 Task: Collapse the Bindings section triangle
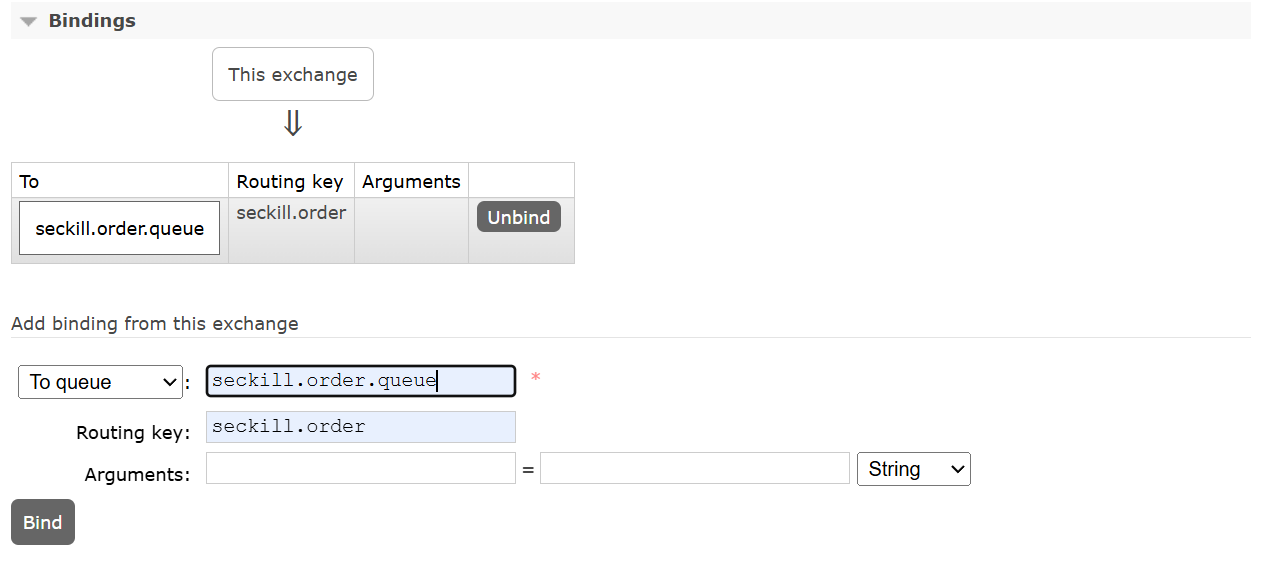click(28, 21)
